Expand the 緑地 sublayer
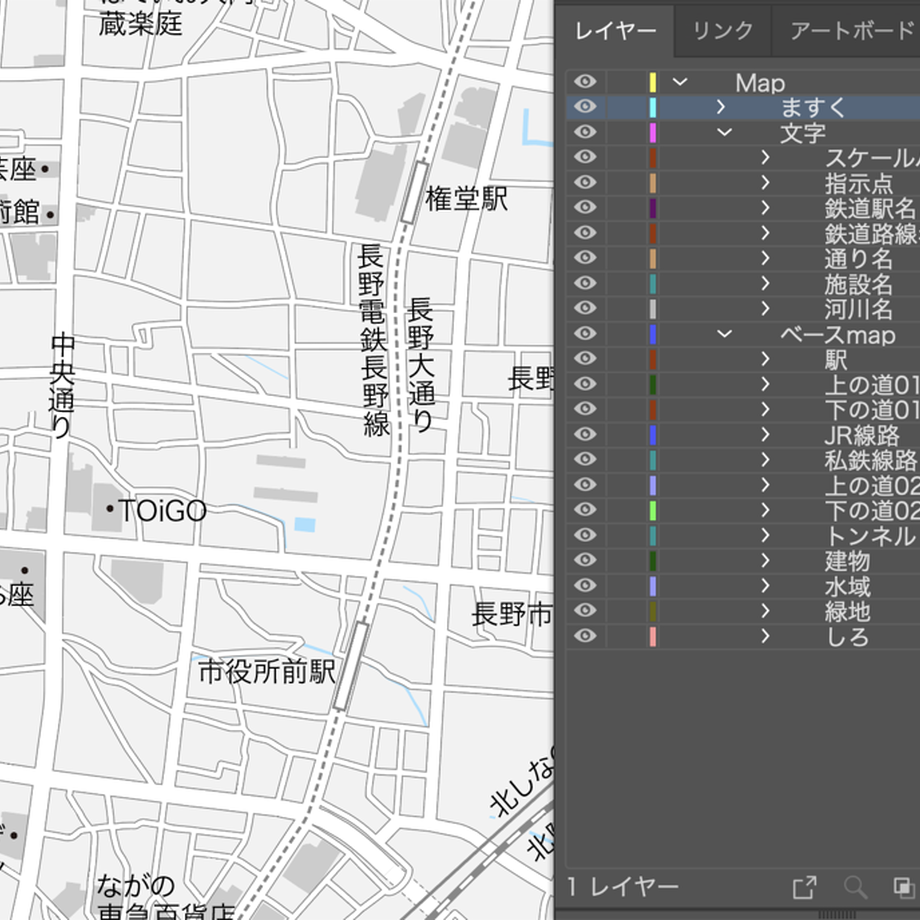 click(765, 611)
